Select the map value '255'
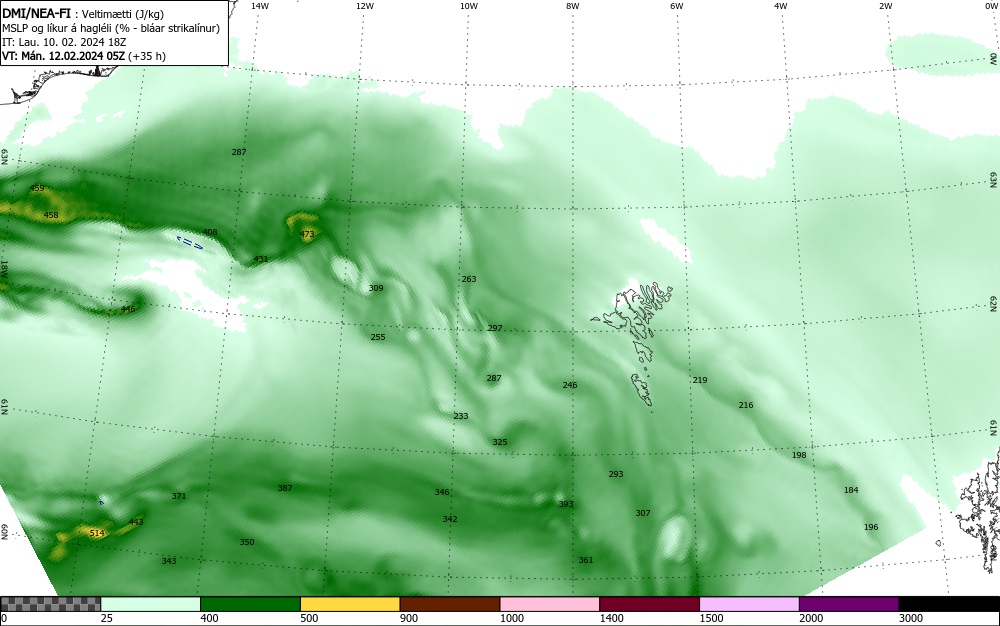1000x626 pixels. pyautogui.click(x=378, y=337)
